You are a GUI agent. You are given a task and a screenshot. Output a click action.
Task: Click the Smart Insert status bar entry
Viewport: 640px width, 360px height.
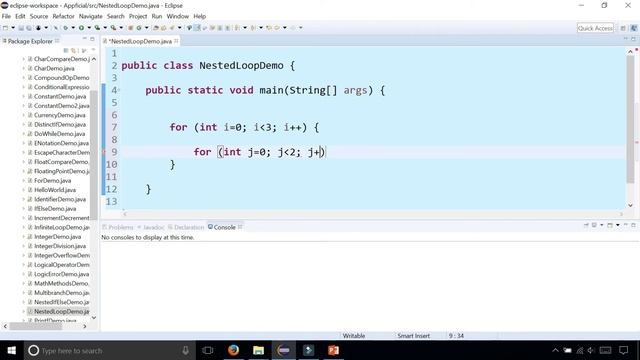coord(413,336)
